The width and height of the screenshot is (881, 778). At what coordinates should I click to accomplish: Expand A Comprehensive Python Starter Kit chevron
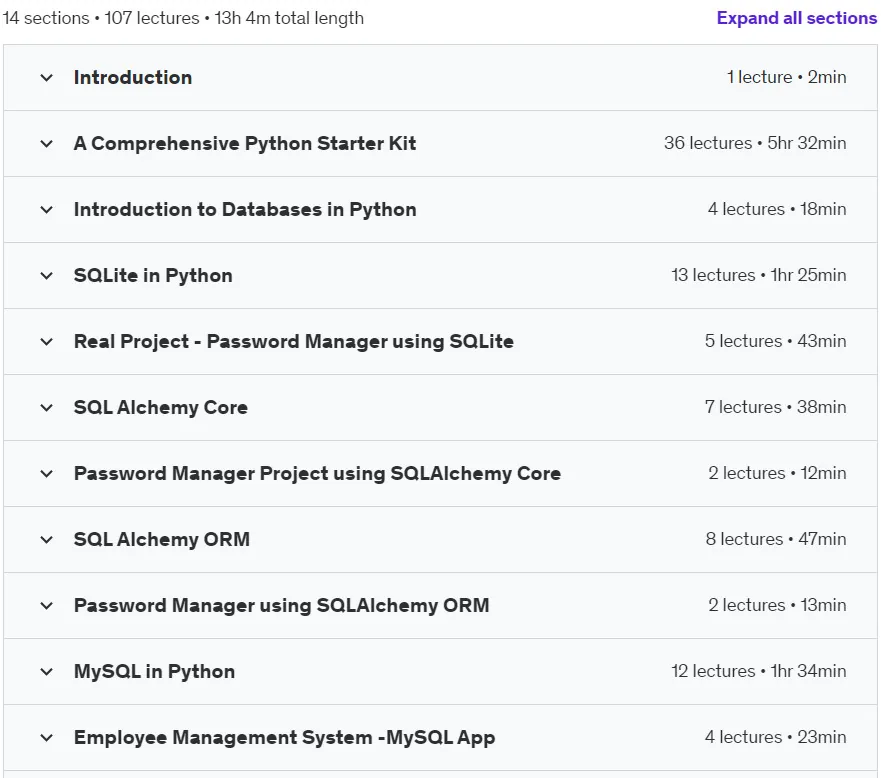click(x=47, y=144)
